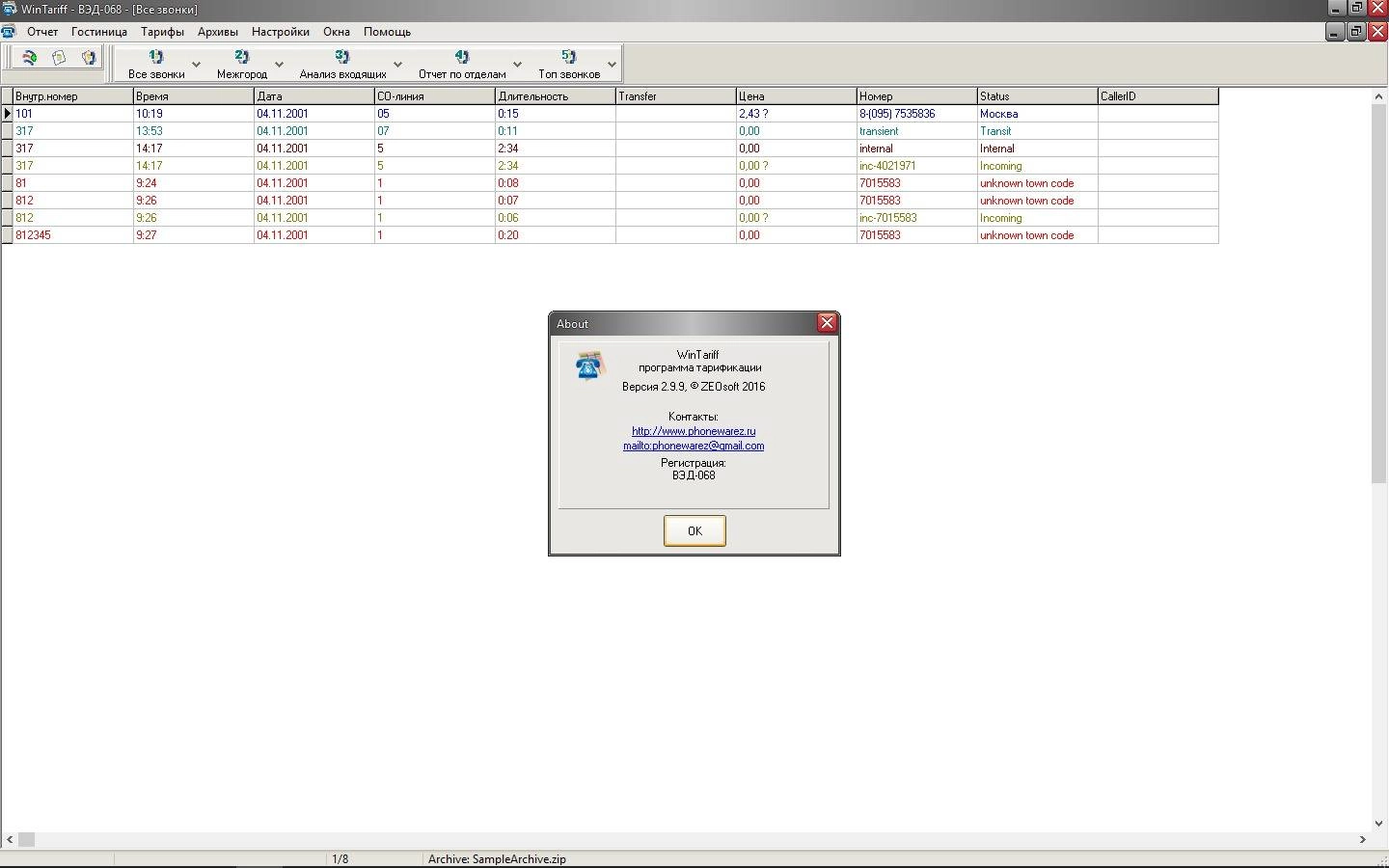Image resolution: width=1389 pixels, height=868 pixels.
Task: Select the 'Москва' status cell
Action: (1037, 114)
